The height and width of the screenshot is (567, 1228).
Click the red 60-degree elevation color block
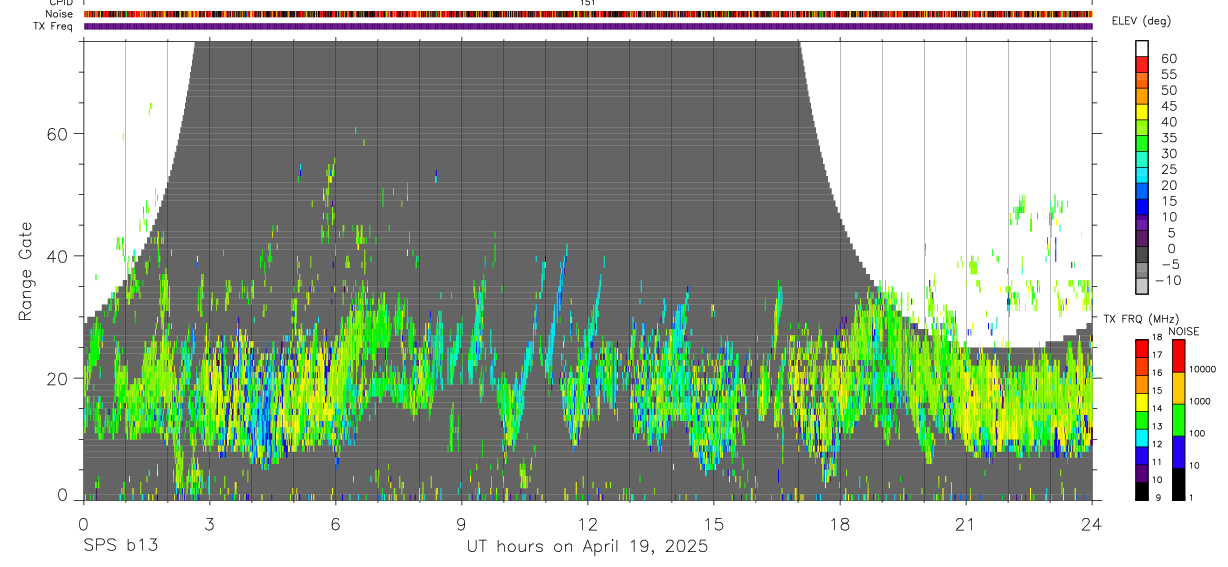click(x=1142, y=64)
